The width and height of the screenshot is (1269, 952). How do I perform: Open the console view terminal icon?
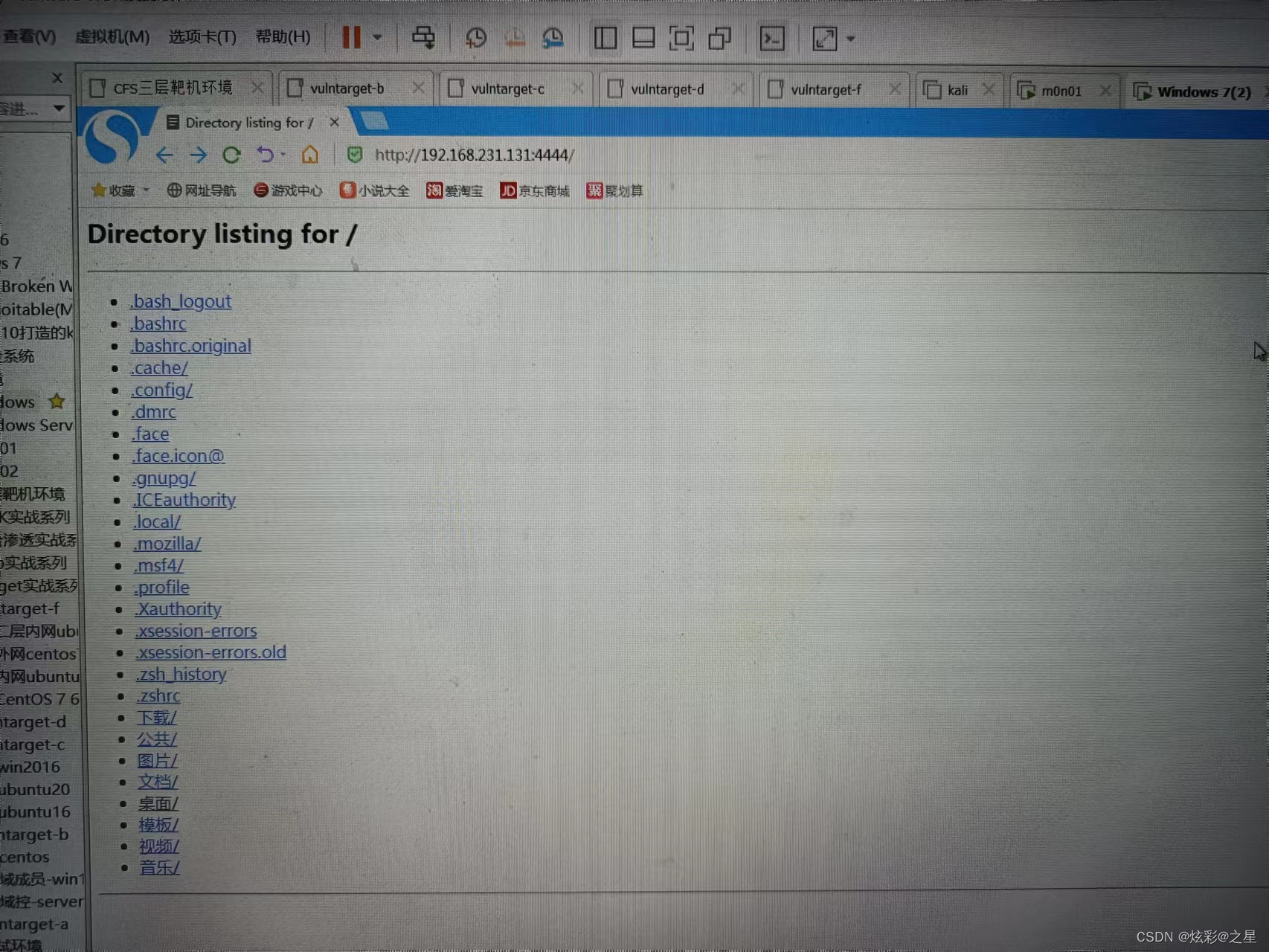point(772,39)
